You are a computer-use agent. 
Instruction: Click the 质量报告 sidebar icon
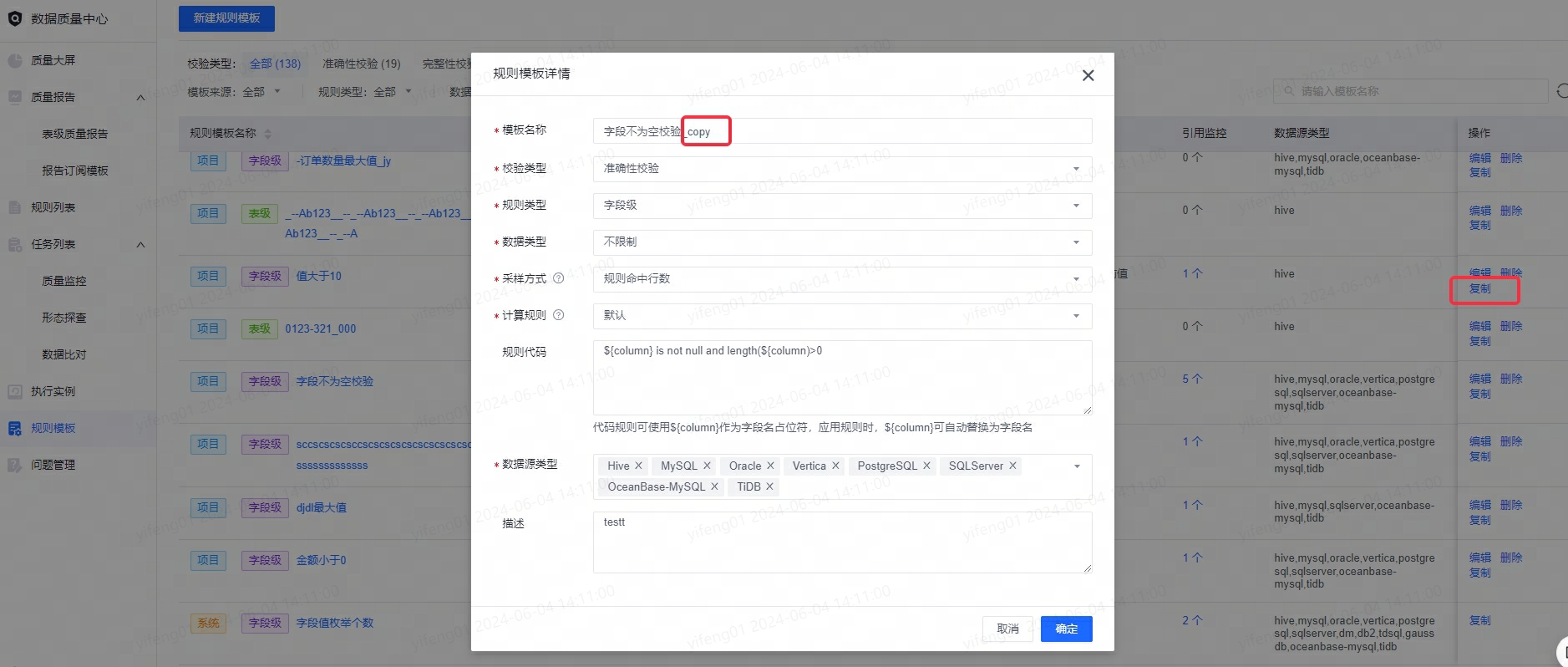[x=15, y=97]
